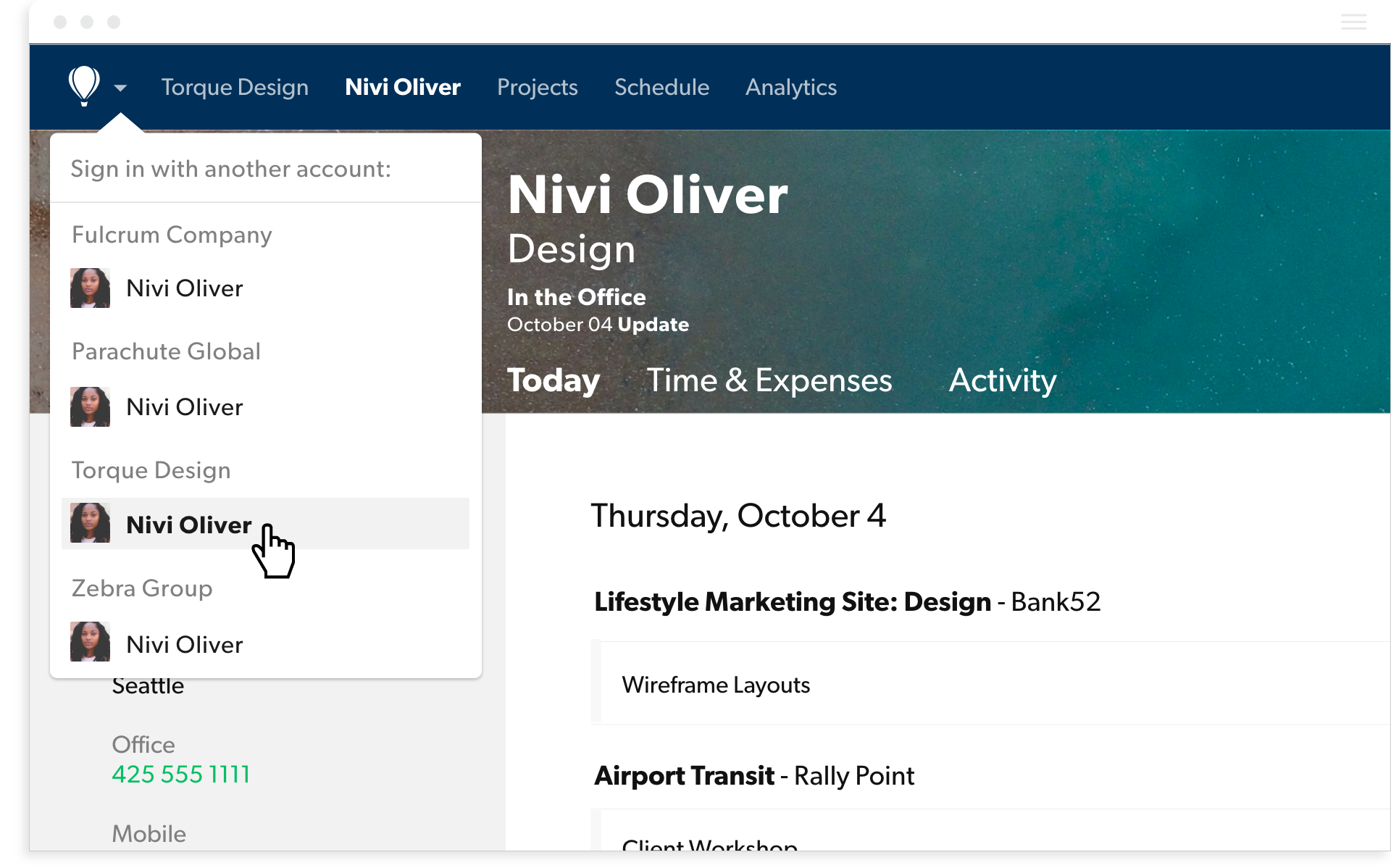Select the Today tab
Screen dimensions: 1391x868
pos(554,380)
